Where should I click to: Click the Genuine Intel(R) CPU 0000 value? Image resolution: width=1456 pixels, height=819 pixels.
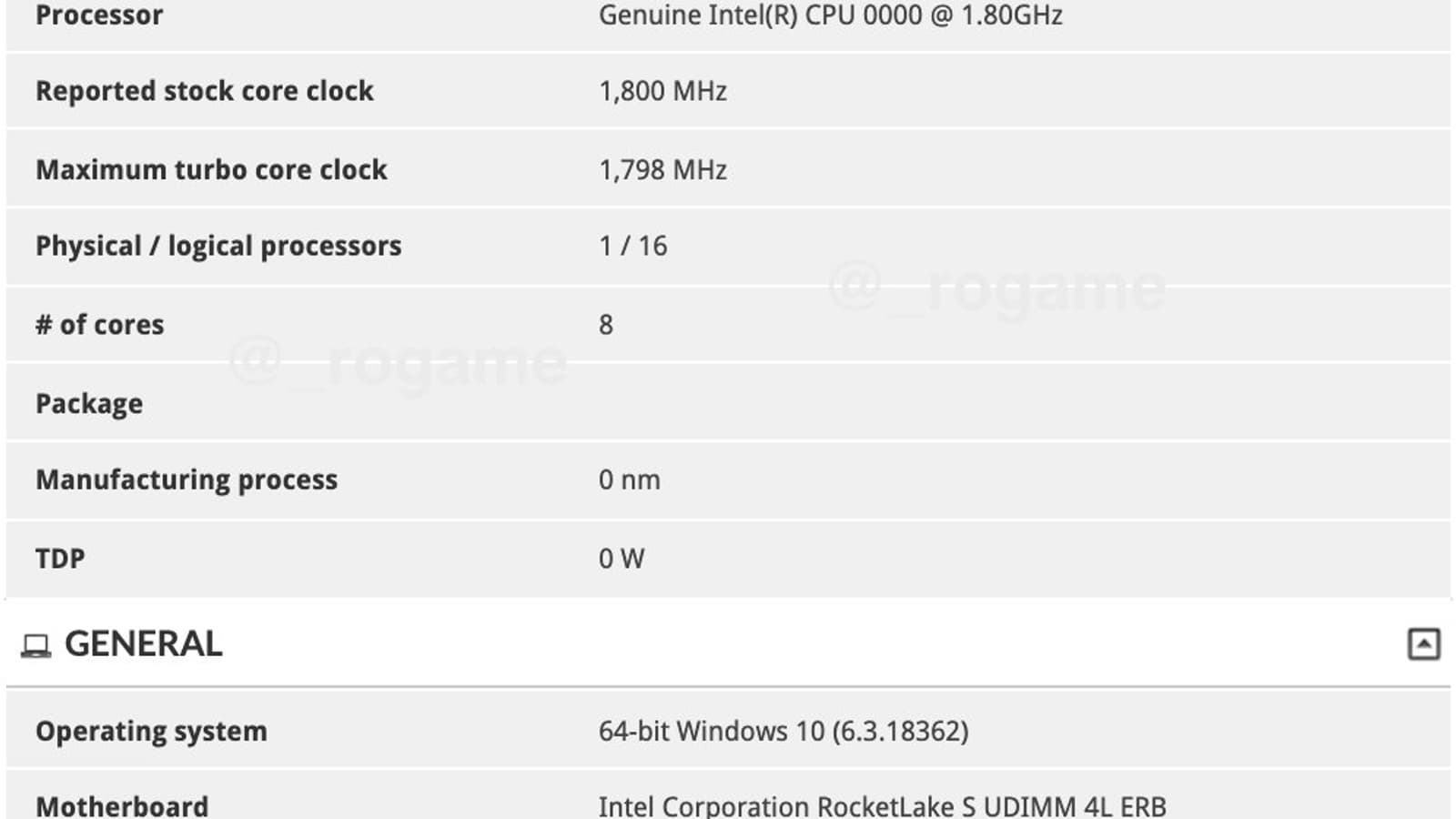point(830,15)
